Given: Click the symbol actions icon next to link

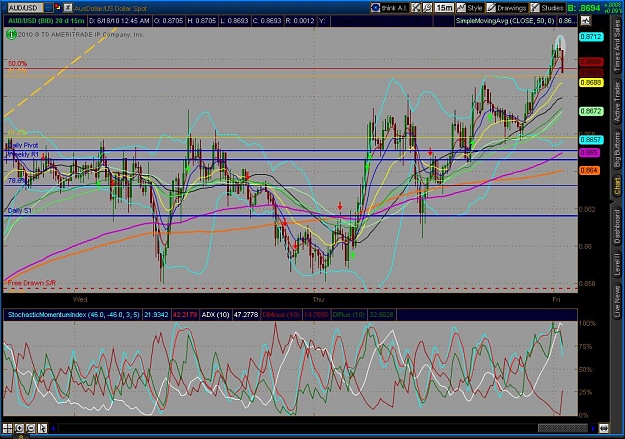Looking at the screenshot, I should [x=68, y=7].
